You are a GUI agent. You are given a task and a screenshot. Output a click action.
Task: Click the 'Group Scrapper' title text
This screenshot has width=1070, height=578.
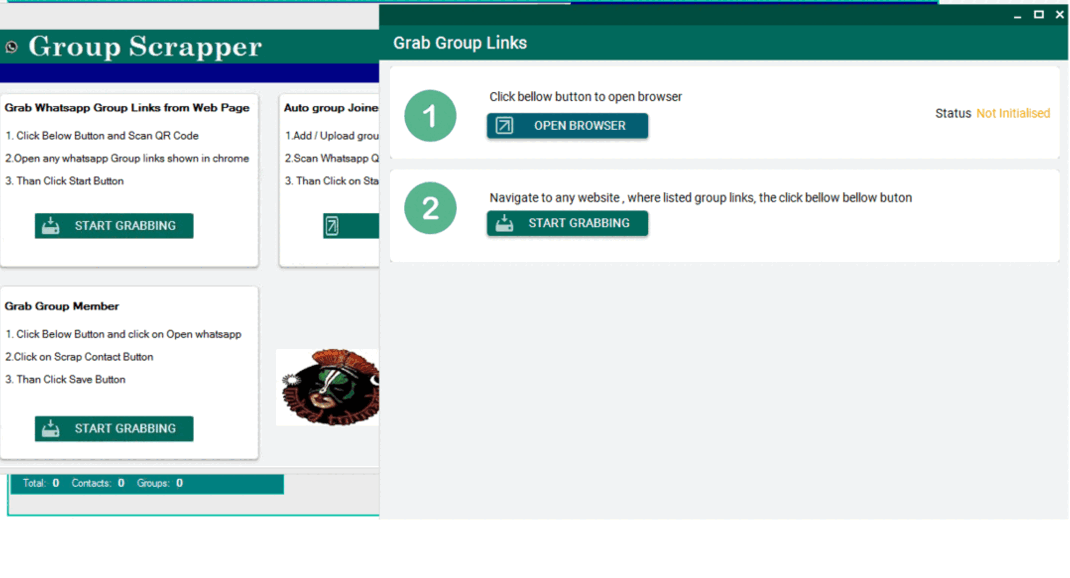[145, 46]
